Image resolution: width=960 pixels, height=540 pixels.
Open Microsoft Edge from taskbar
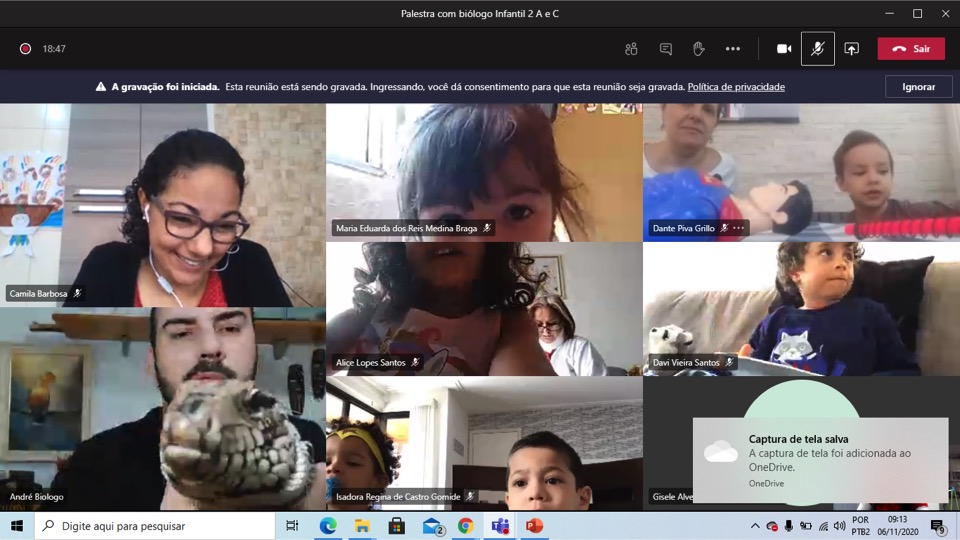click(x=328, y=526)
